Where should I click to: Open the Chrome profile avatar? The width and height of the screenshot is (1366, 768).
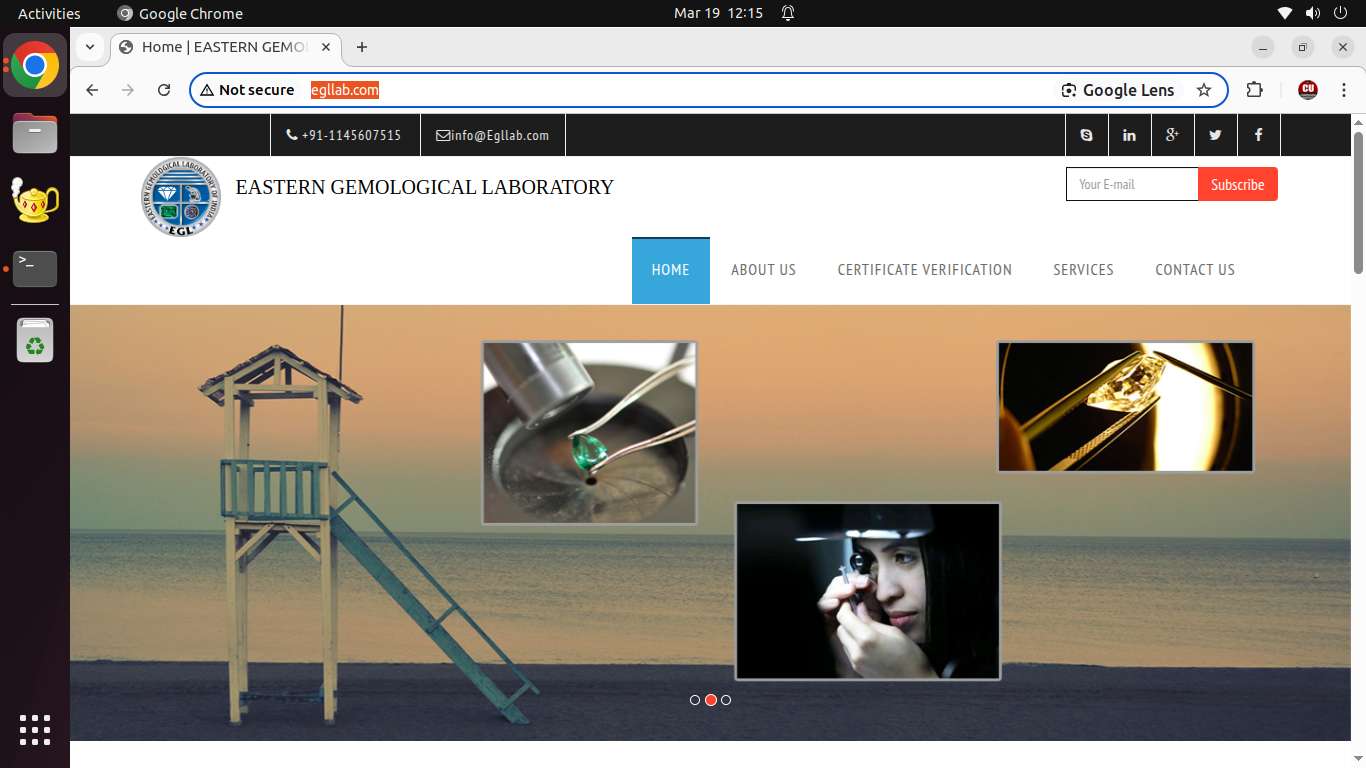tap(1308, 90)
